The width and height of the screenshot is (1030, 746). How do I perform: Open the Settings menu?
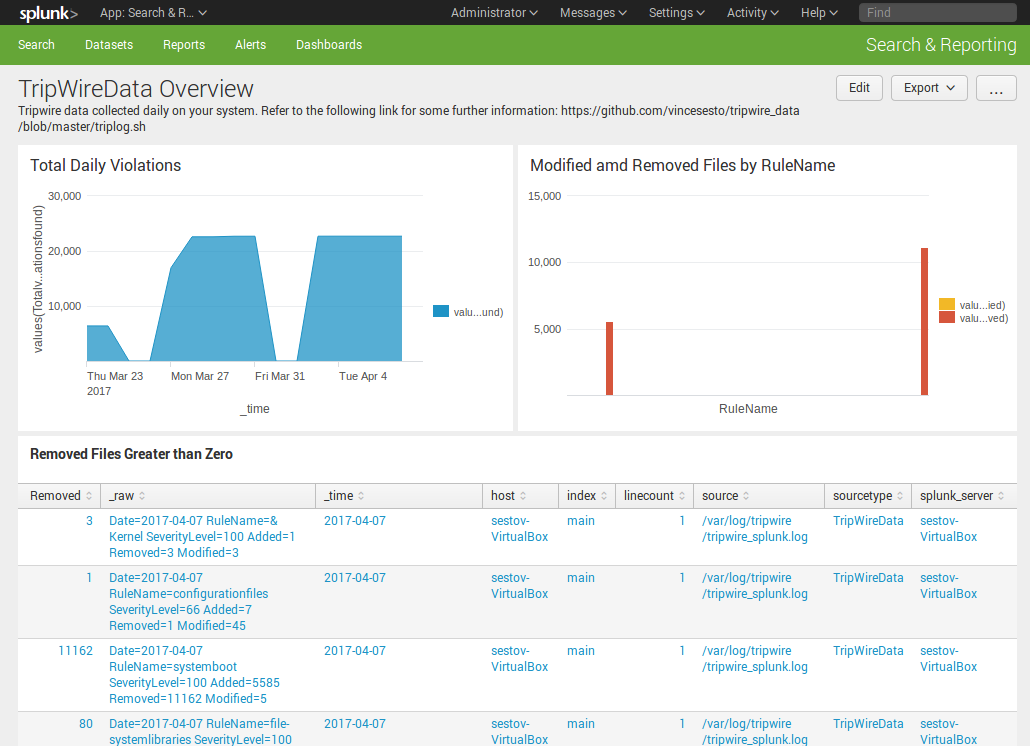click(x=676, y=12)
